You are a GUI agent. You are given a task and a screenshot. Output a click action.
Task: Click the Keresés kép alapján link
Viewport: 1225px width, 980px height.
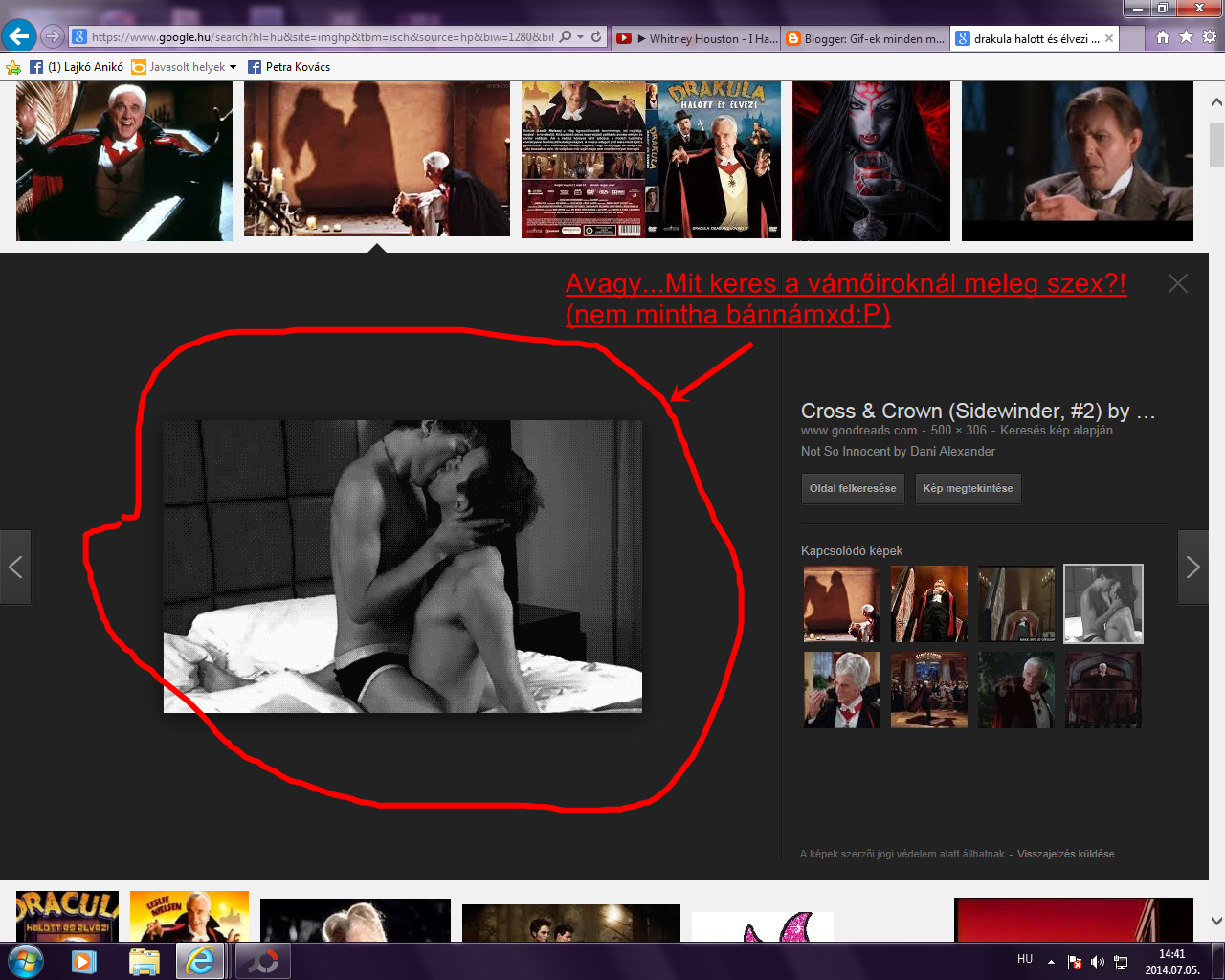[x=1057, y=431]
